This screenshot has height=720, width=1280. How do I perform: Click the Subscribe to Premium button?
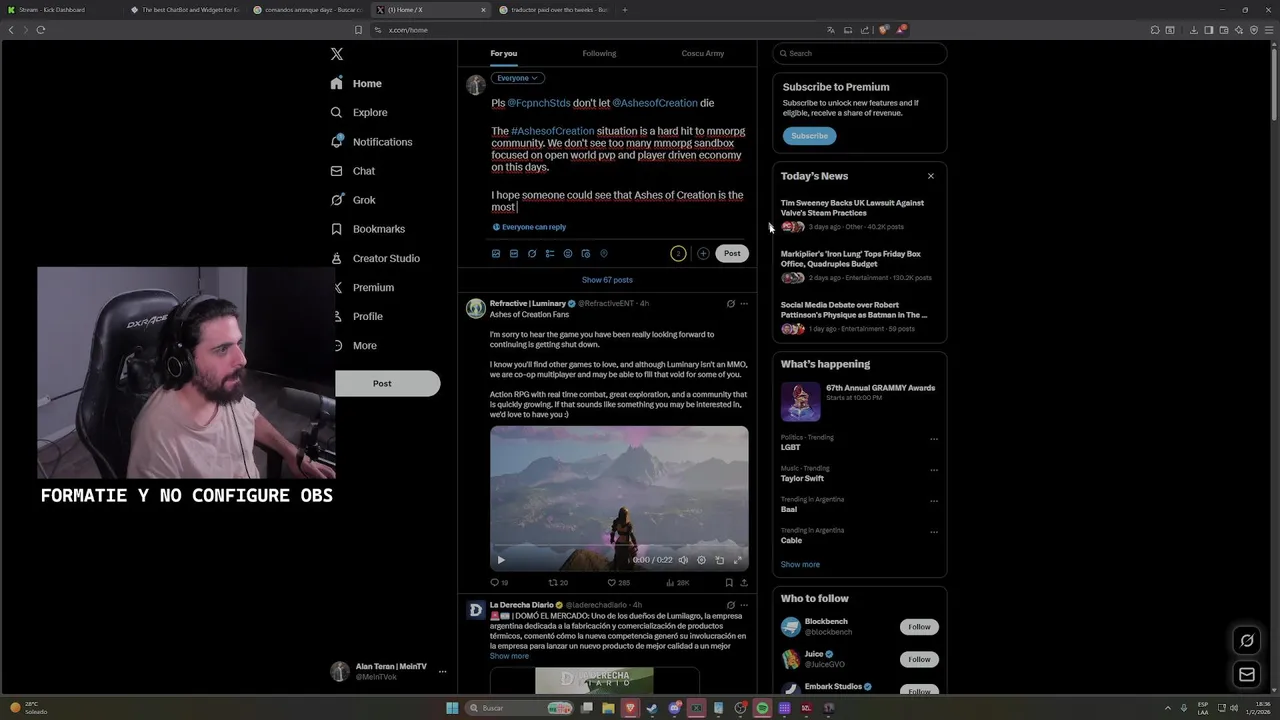pyautogui.click(x=809, y=136)
